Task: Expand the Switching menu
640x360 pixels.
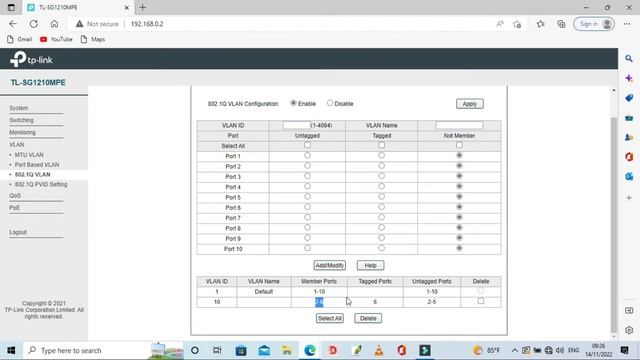Action: click(x=21, y=120)
